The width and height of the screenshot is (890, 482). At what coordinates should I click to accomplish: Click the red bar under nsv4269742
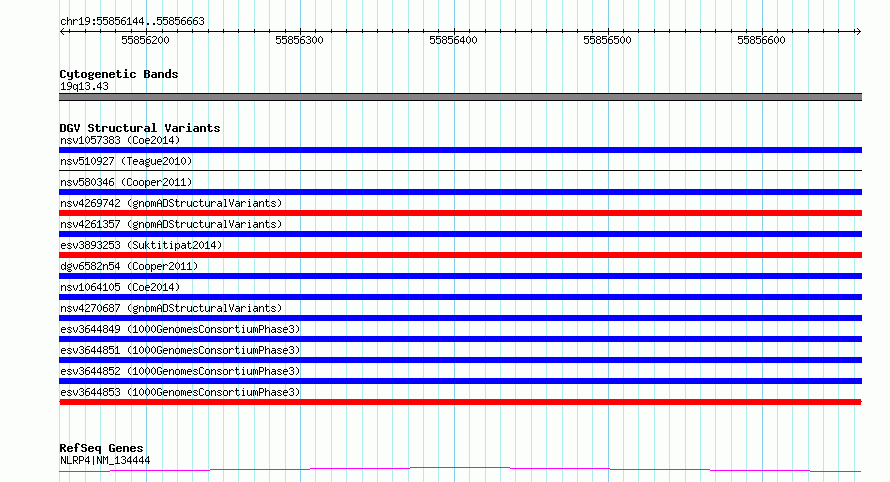point(460,213)
